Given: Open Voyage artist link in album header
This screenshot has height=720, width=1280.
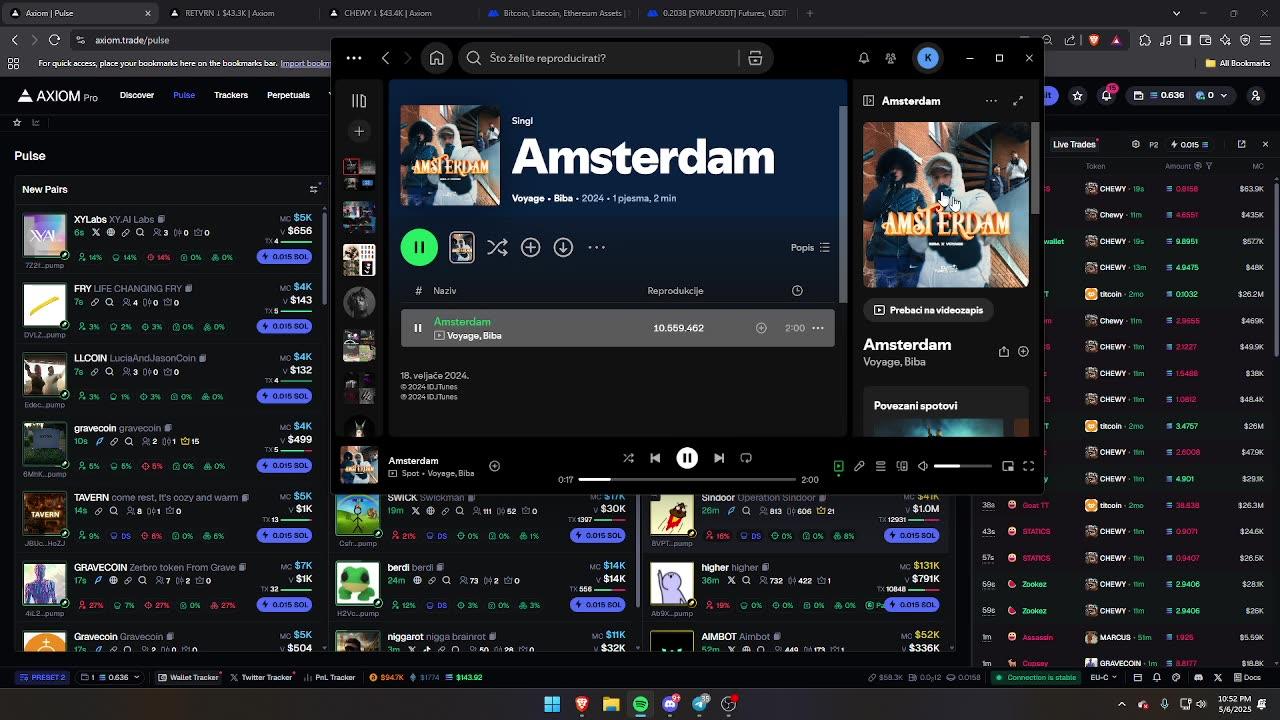Looking at the screenshot, I should [x=528, y=198].
